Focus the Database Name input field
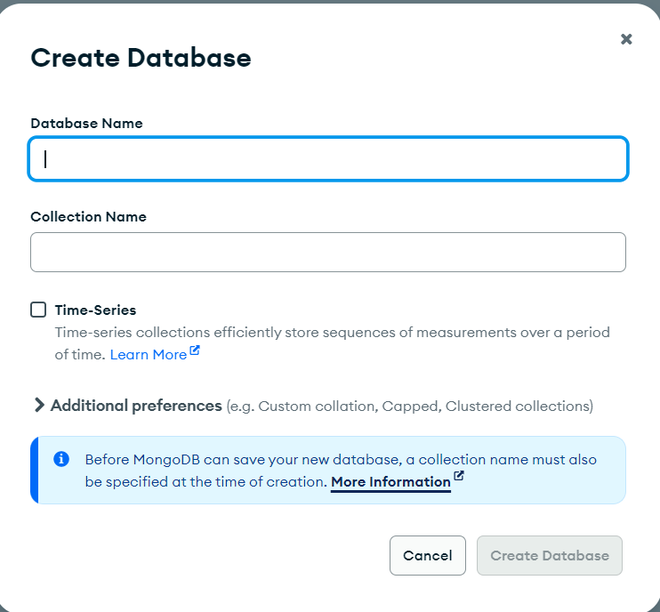The image size is (660, 612). point(328,159)
